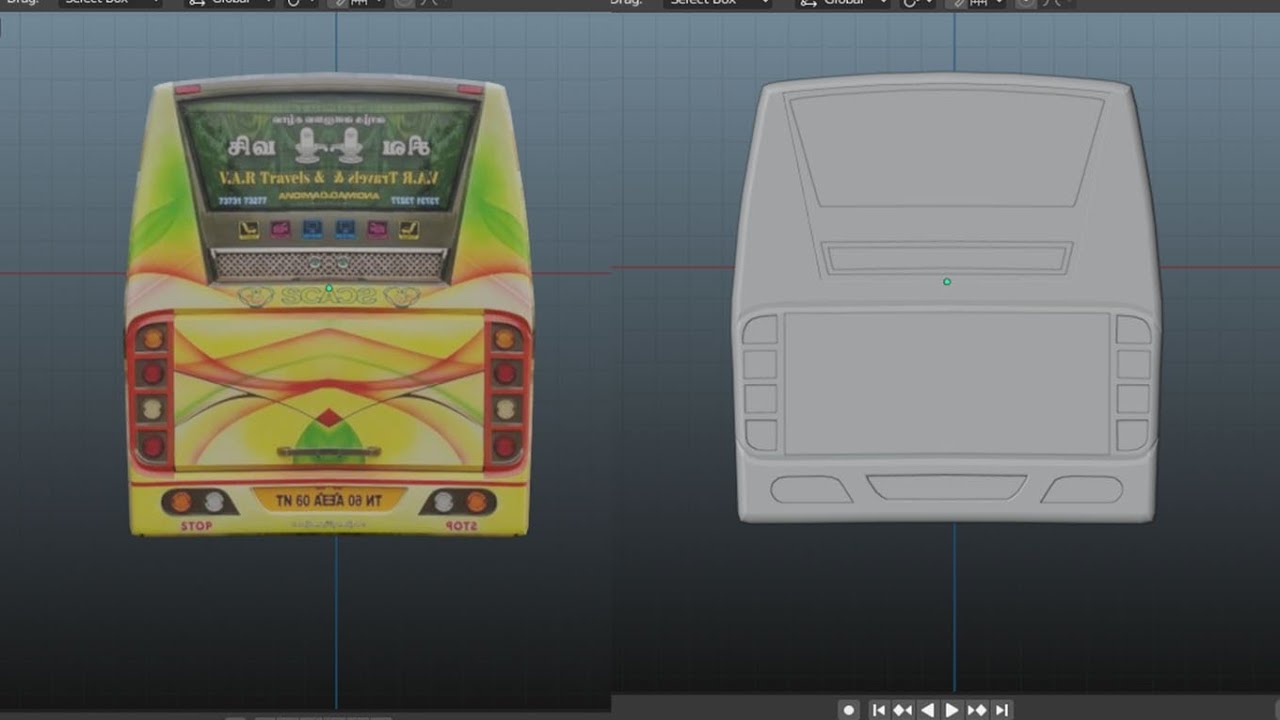Open snapping options in left viewport header

point(365,3)
